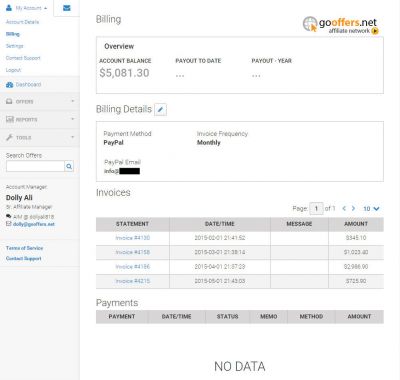Open the Dashboard menu item
The width and height of the screenshot is (400, 380).
28,85
